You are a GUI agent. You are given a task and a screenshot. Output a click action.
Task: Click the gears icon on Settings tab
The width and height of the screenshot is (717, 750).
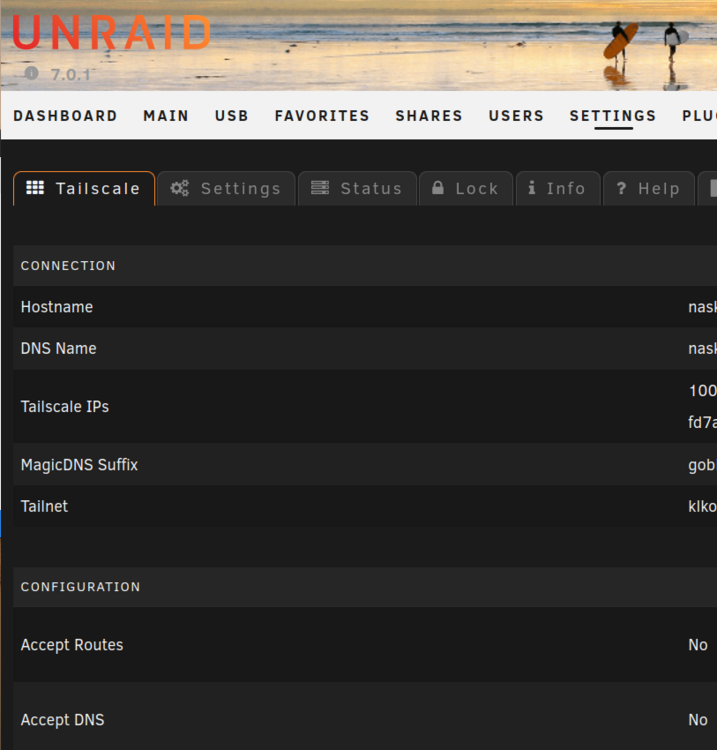[x=180, y=188]
